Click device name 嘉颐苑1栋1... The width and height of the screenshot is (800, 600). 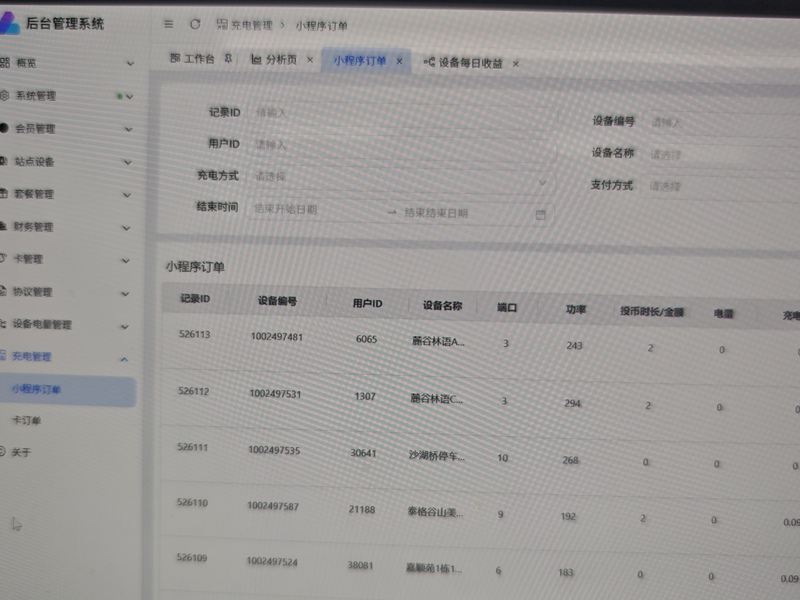tap(434, 568)
